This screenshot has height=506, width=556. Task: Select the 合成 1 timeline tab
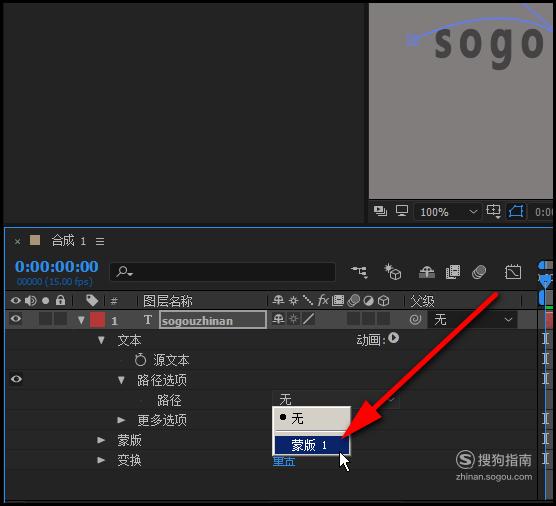click(x=69, y=241)
